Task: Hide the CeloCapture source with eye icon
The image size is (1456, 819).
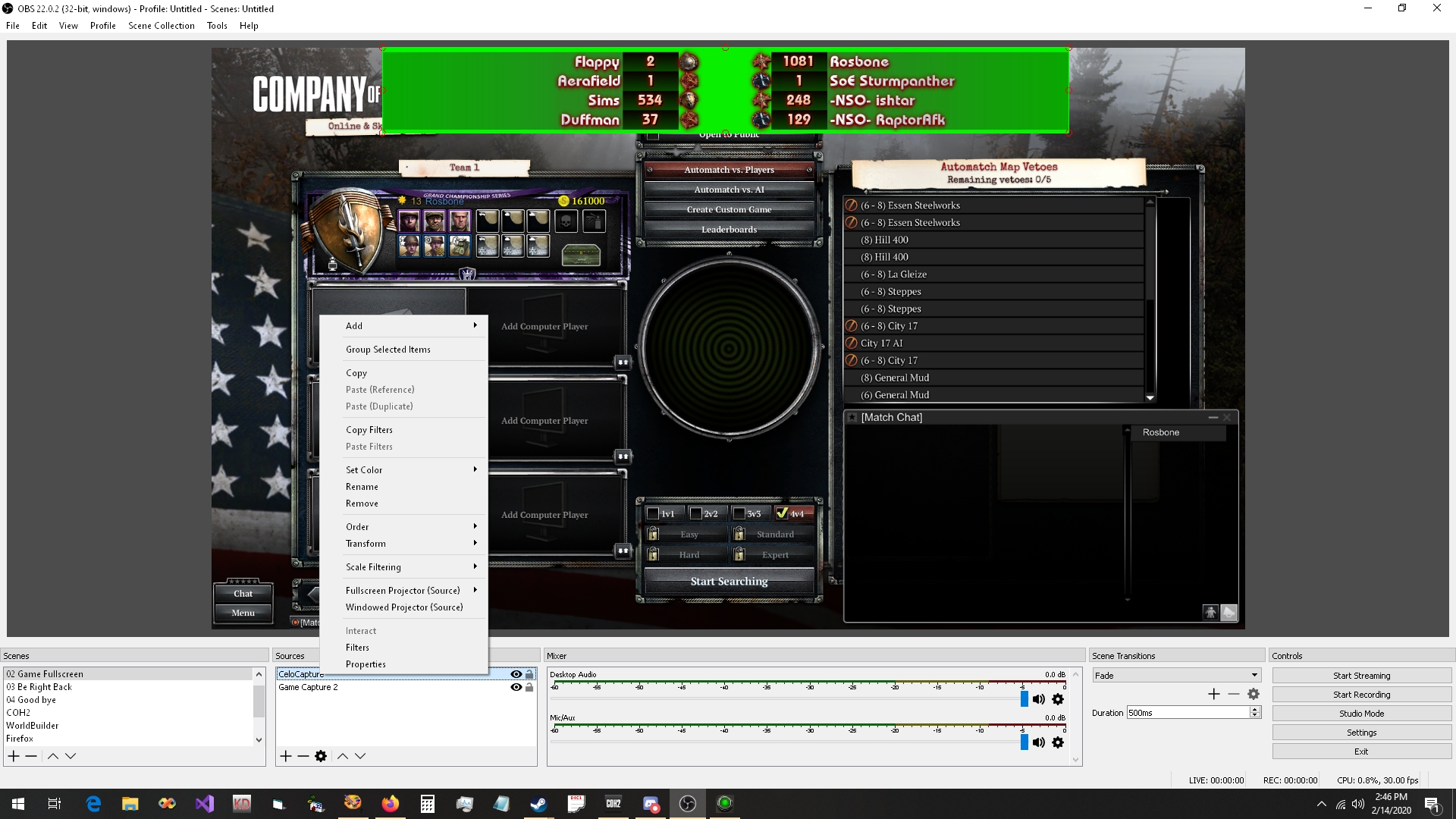Action: 516,674
